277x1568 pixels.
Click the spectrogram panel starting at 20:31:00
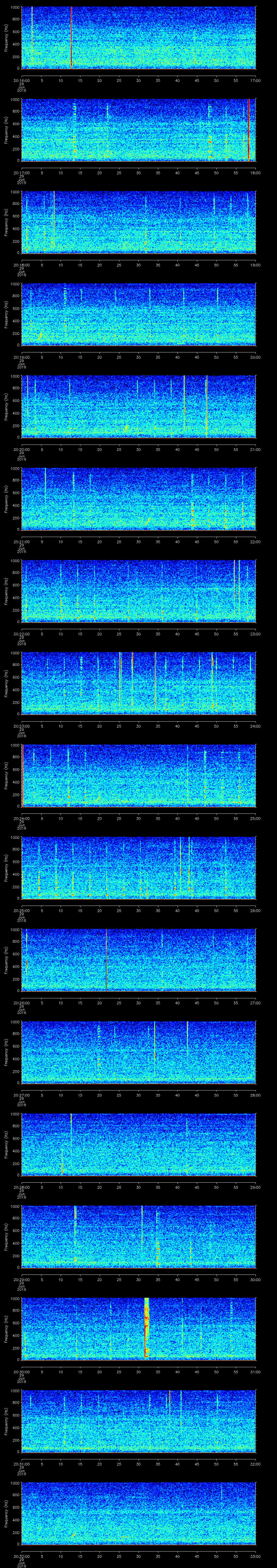pos(138,1421)
